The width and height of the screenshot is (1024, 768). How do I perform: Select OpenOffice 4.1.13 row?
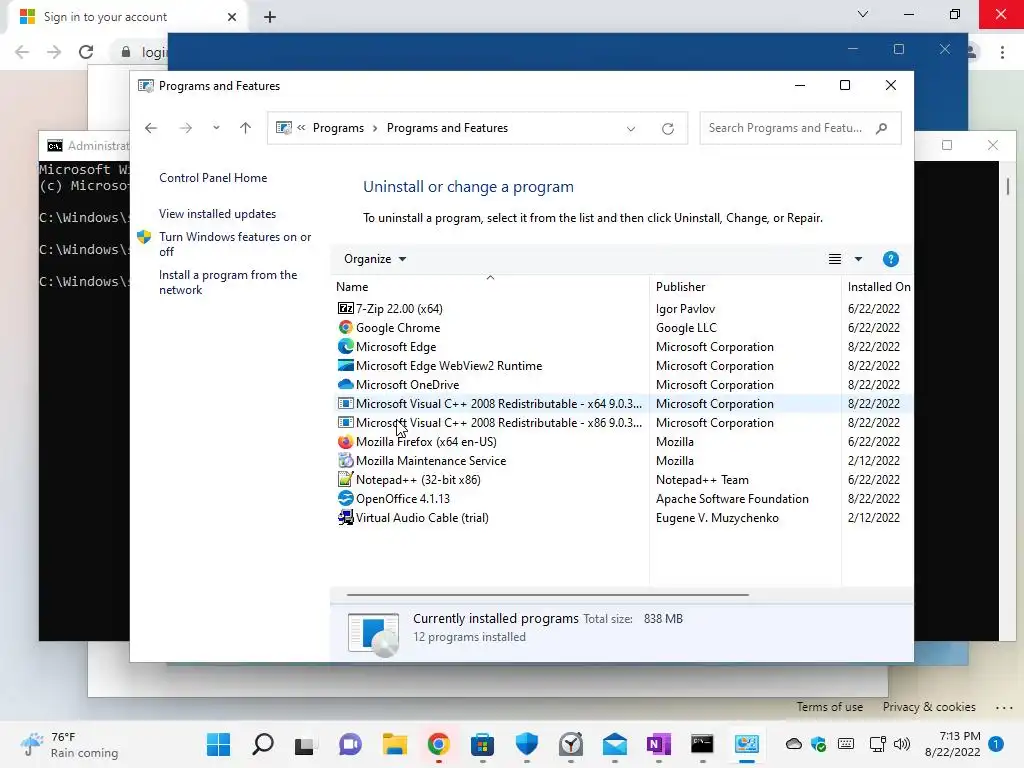(x=624, y=498)
